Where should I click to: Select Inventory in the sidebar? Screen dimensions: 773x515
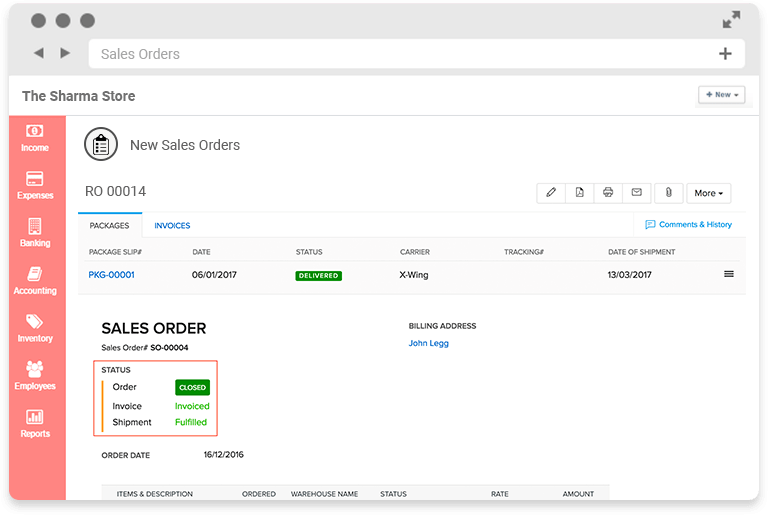[35, 328]
